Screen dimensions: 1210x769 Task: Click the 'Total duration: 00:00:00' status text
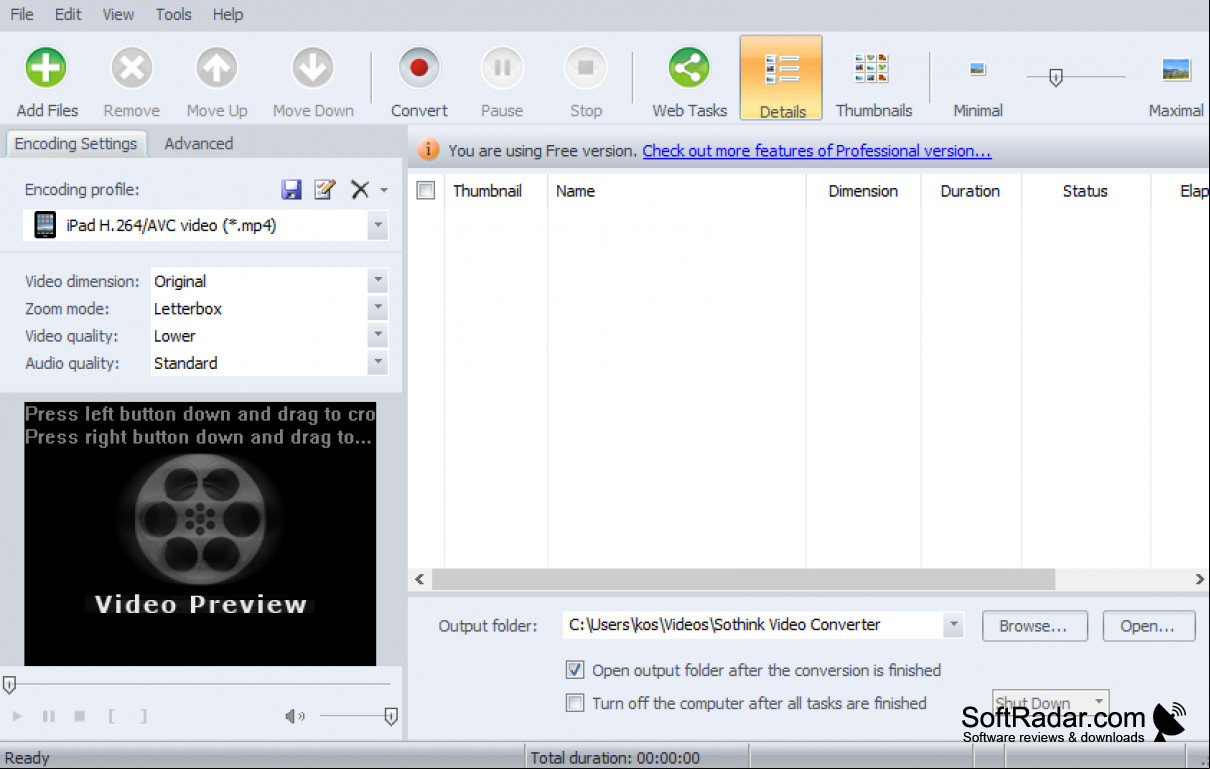point(615,758)
